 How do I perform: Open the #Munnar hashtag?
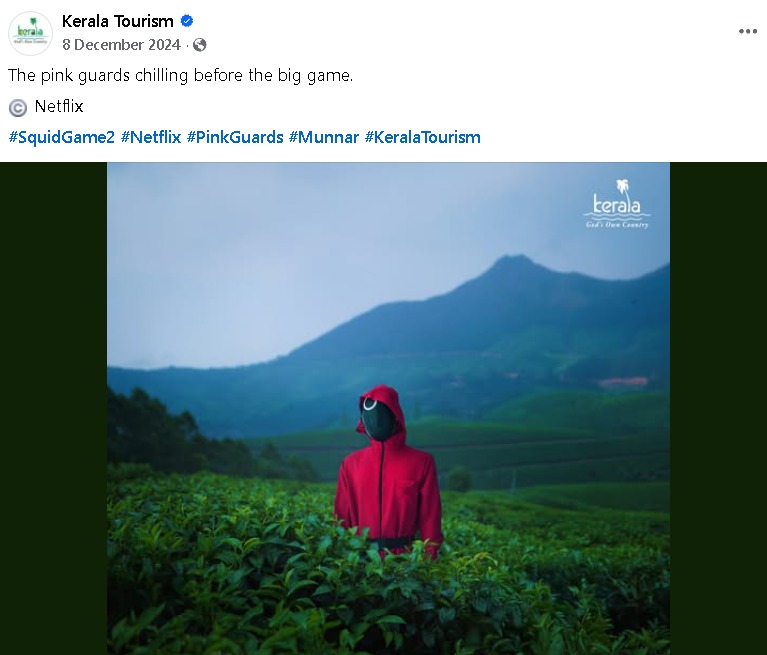point(324,137)
